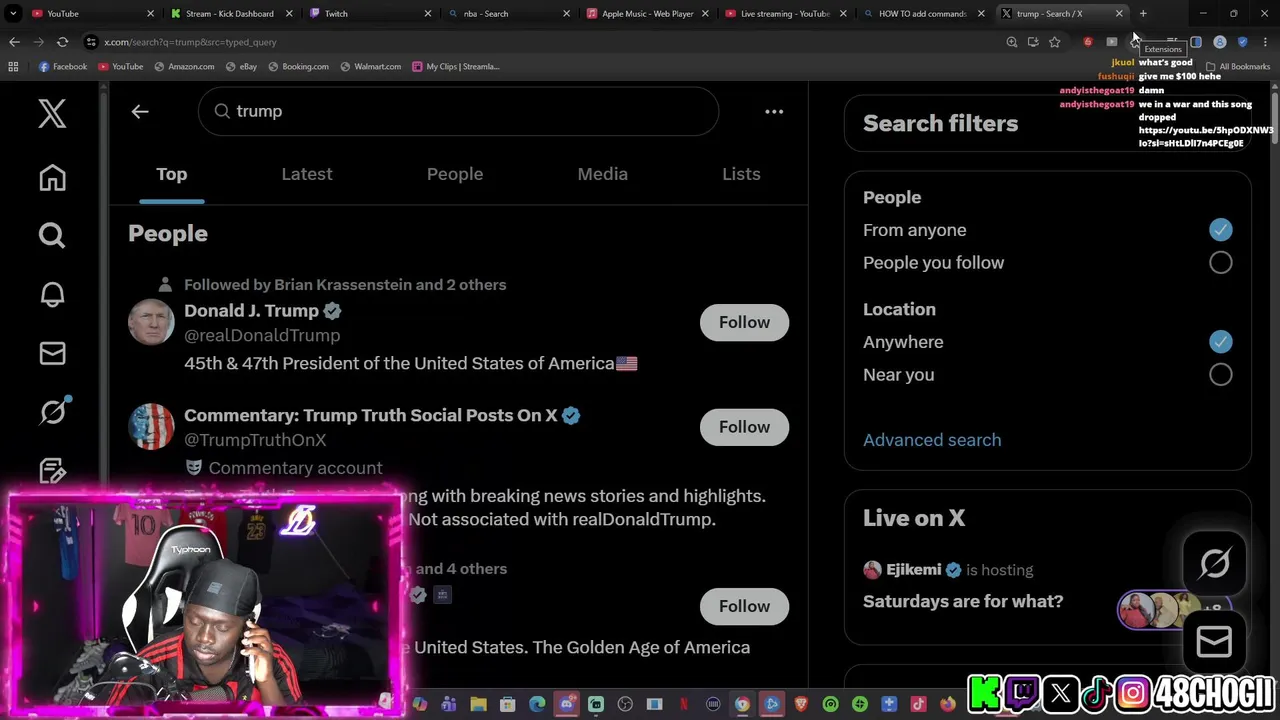Screen dimensions: 1280x720
Task: Open the @realDonaldTrump handle
Action: [x=262, y=336]
